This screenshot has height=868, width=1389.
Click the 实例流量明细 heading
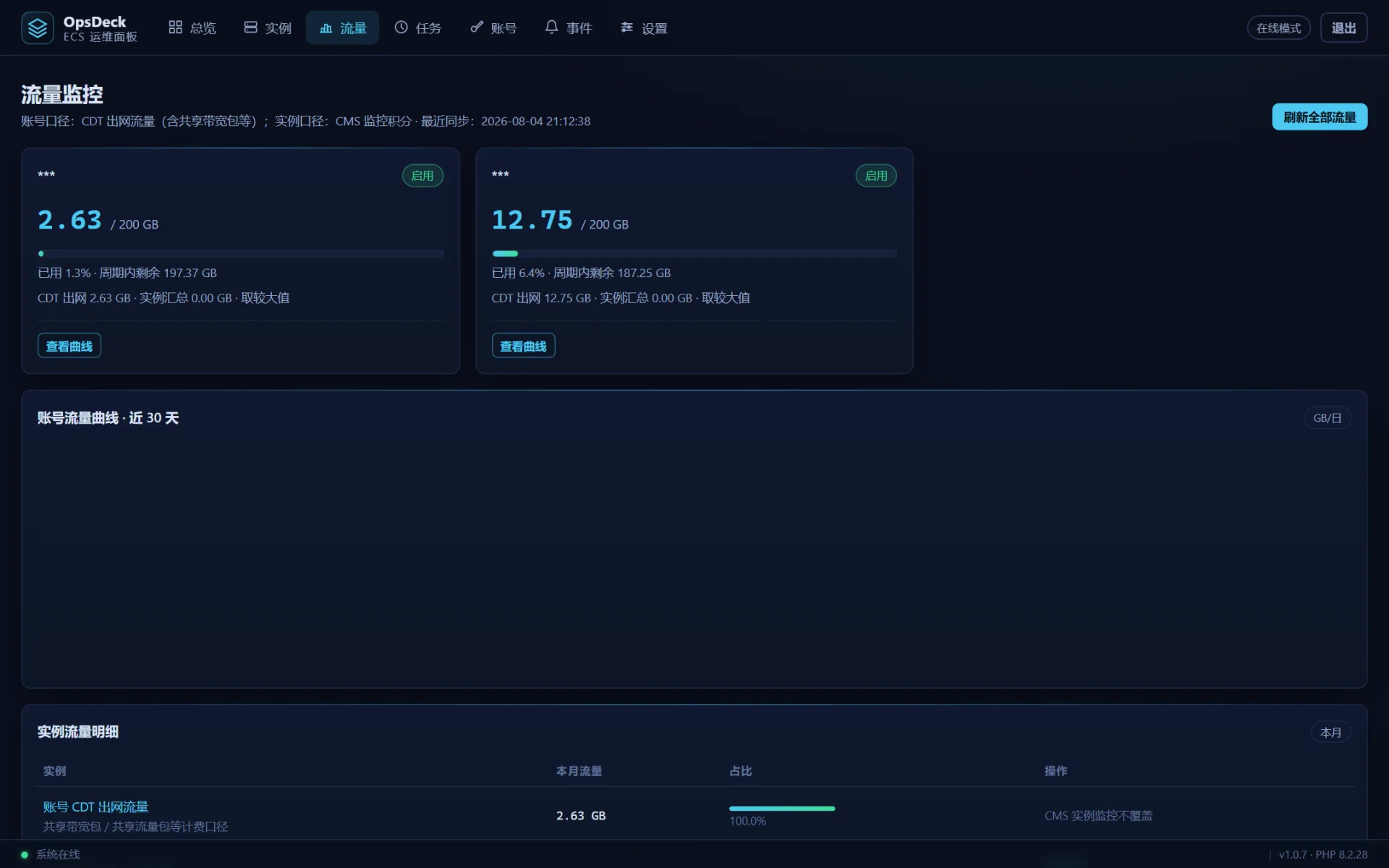coord(78,732)
